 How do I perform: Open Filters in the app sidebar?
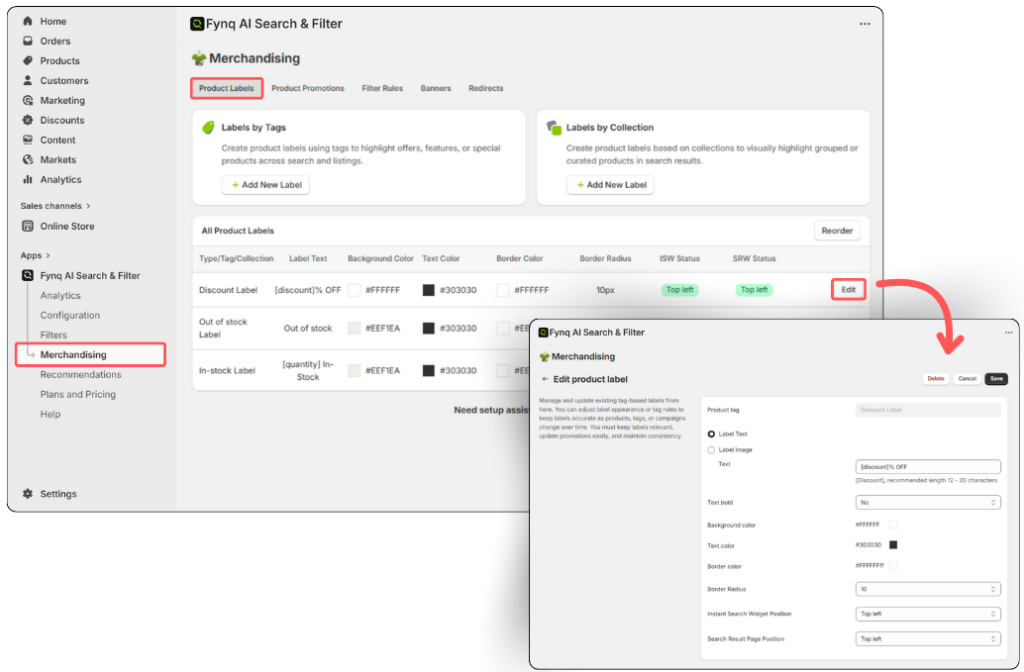(54, 335)
